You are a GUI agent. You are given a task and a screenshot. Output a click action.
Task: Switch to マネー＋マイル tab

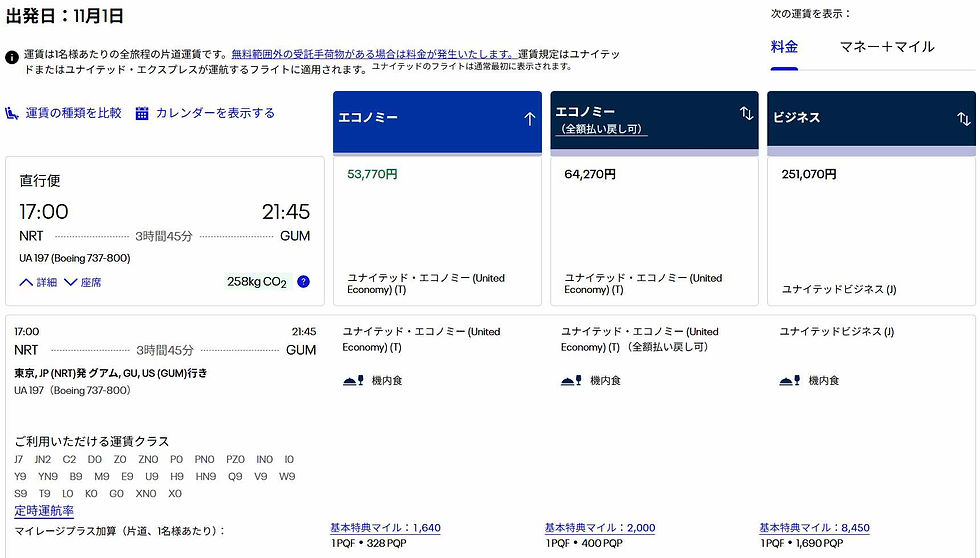(886, 47)
